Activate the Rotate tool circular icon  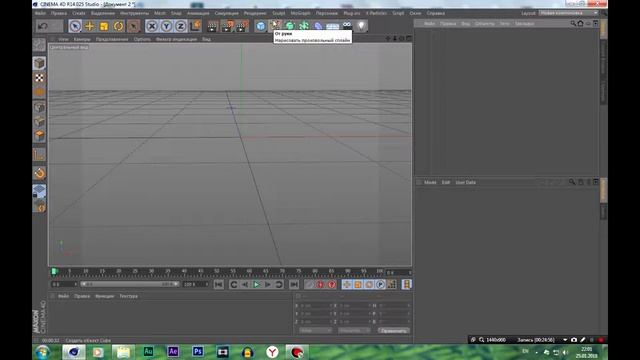[x=118, y=26]
